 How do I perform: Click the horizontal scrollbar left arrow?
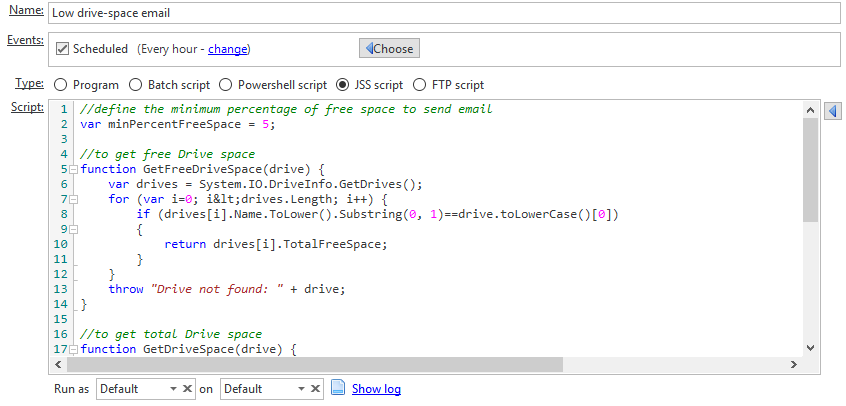[x=58, y=365]
